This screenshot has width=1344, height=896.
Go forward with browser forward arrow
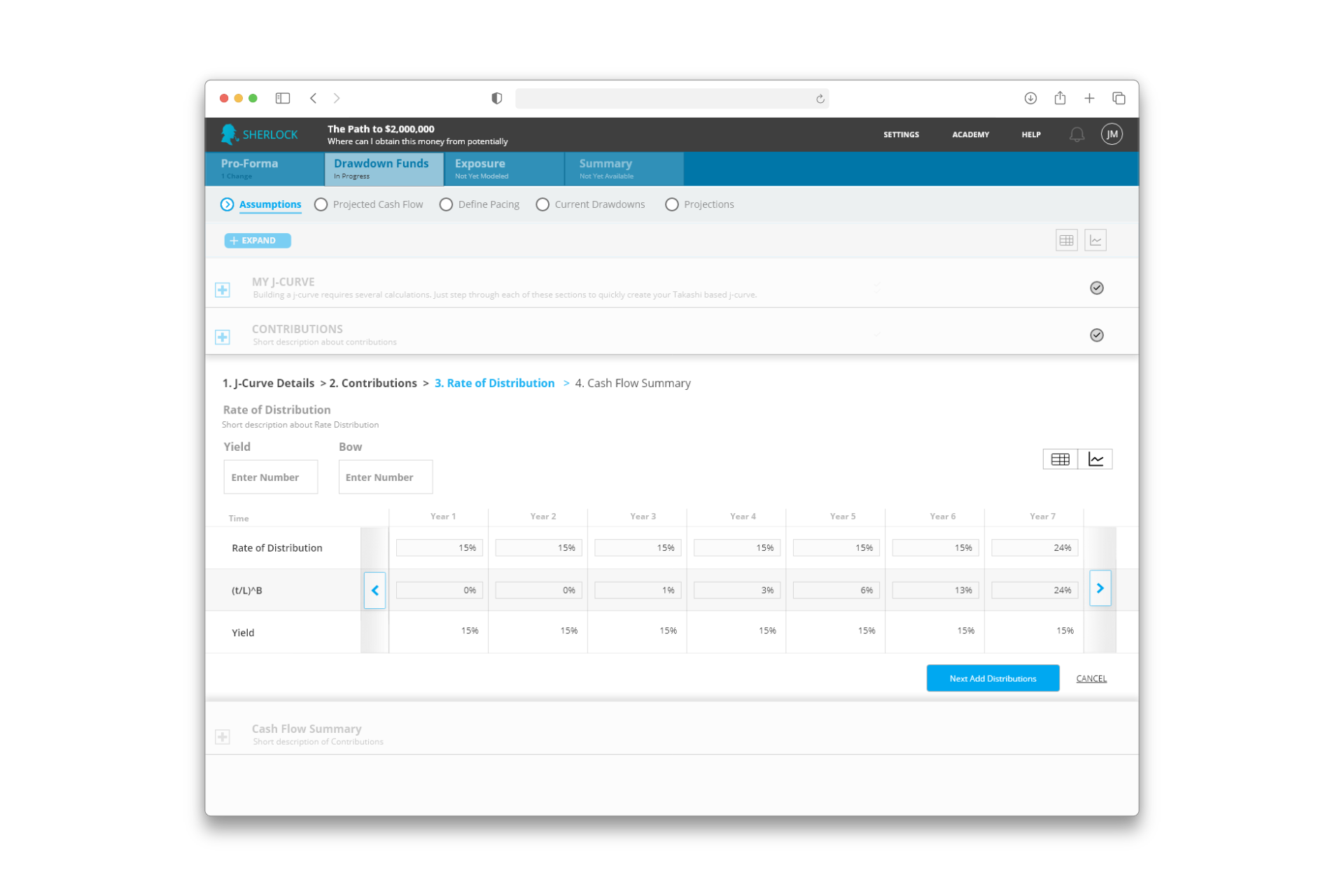337,98
